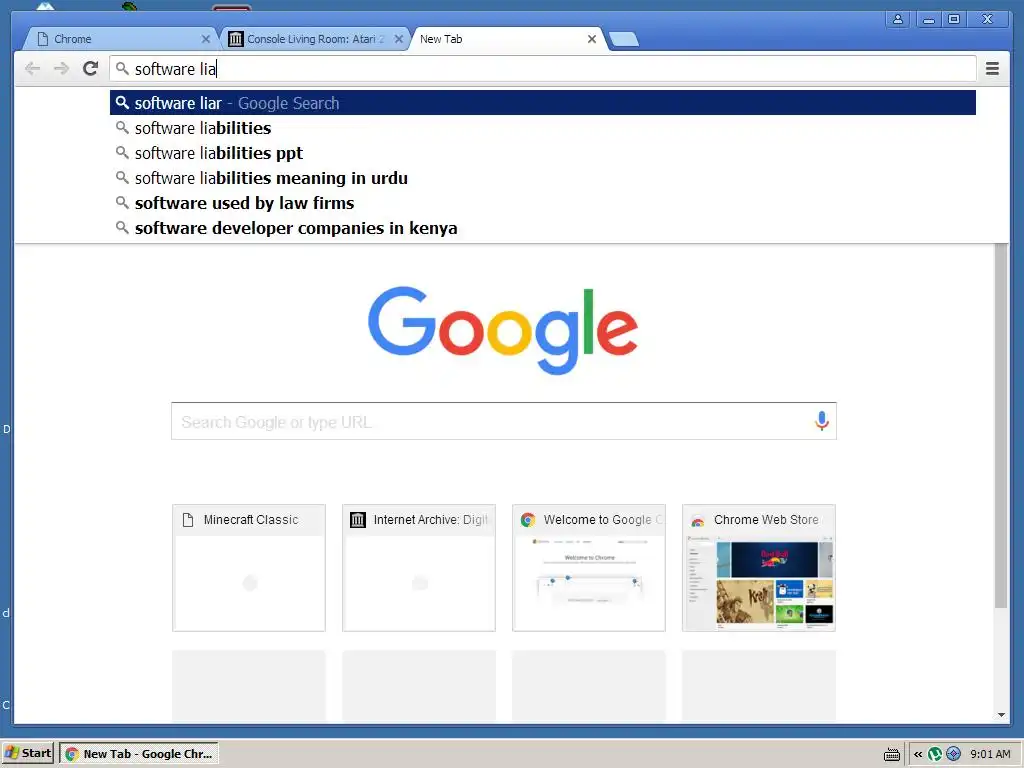The height and width of the screenshot is (768, 1024).
Task: Click the Chrome Web Store tile favicon
Action: pyautogui.click(x=697, y=520)
